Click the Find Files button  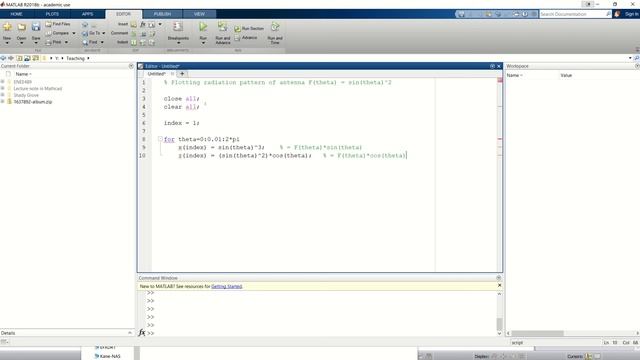pos(58,24)
